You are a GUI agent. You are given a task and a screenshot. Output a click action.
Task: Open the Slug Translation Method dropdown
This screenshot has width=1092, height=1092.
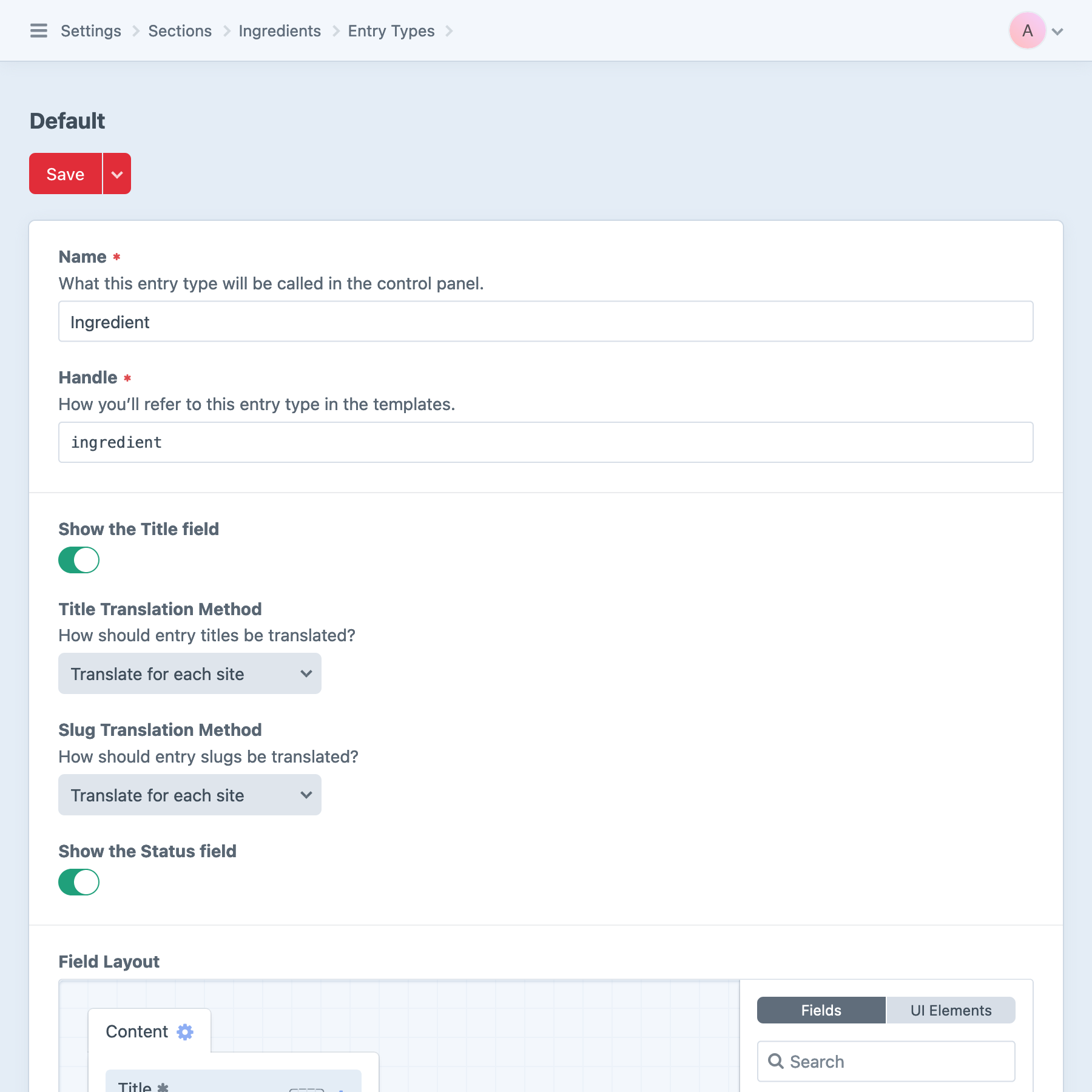tap(189, 795)
